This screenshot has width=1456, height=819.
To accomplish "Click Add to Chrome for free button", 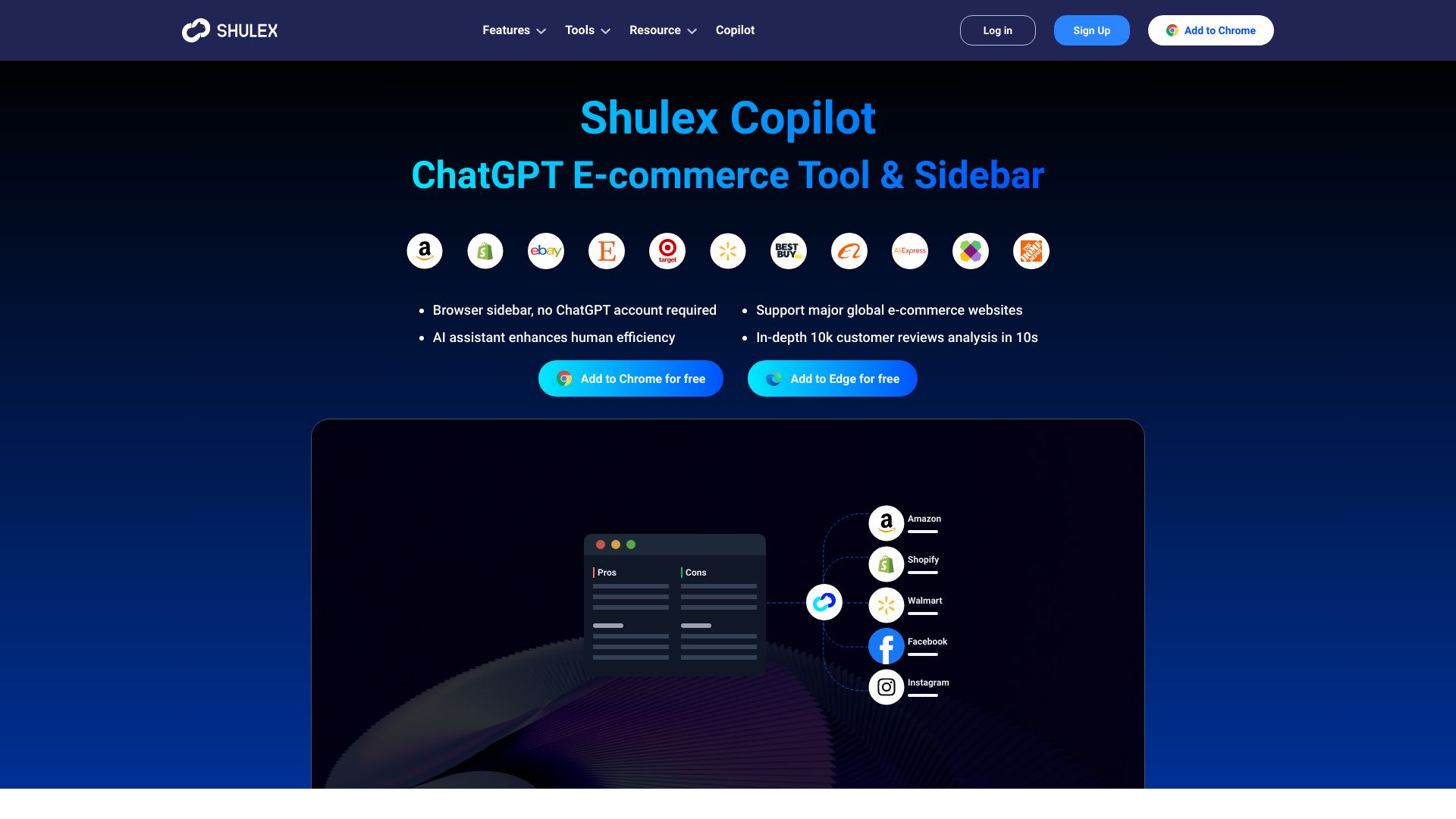I will pyautogui.click(x=631, y=378).
